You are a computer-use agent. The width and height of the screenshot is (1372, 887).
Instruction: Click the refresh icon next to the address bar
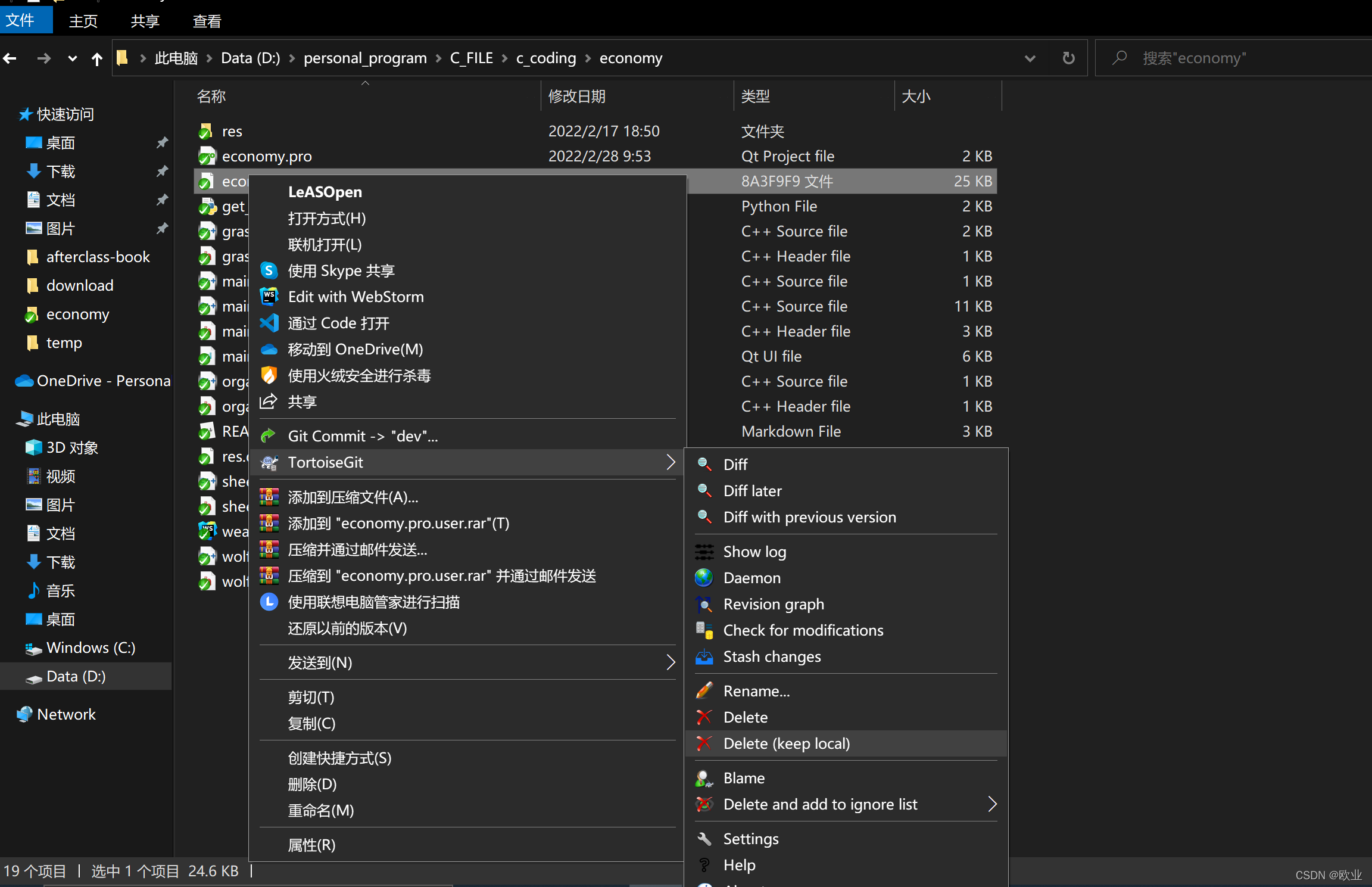(x=1069, y=58)
